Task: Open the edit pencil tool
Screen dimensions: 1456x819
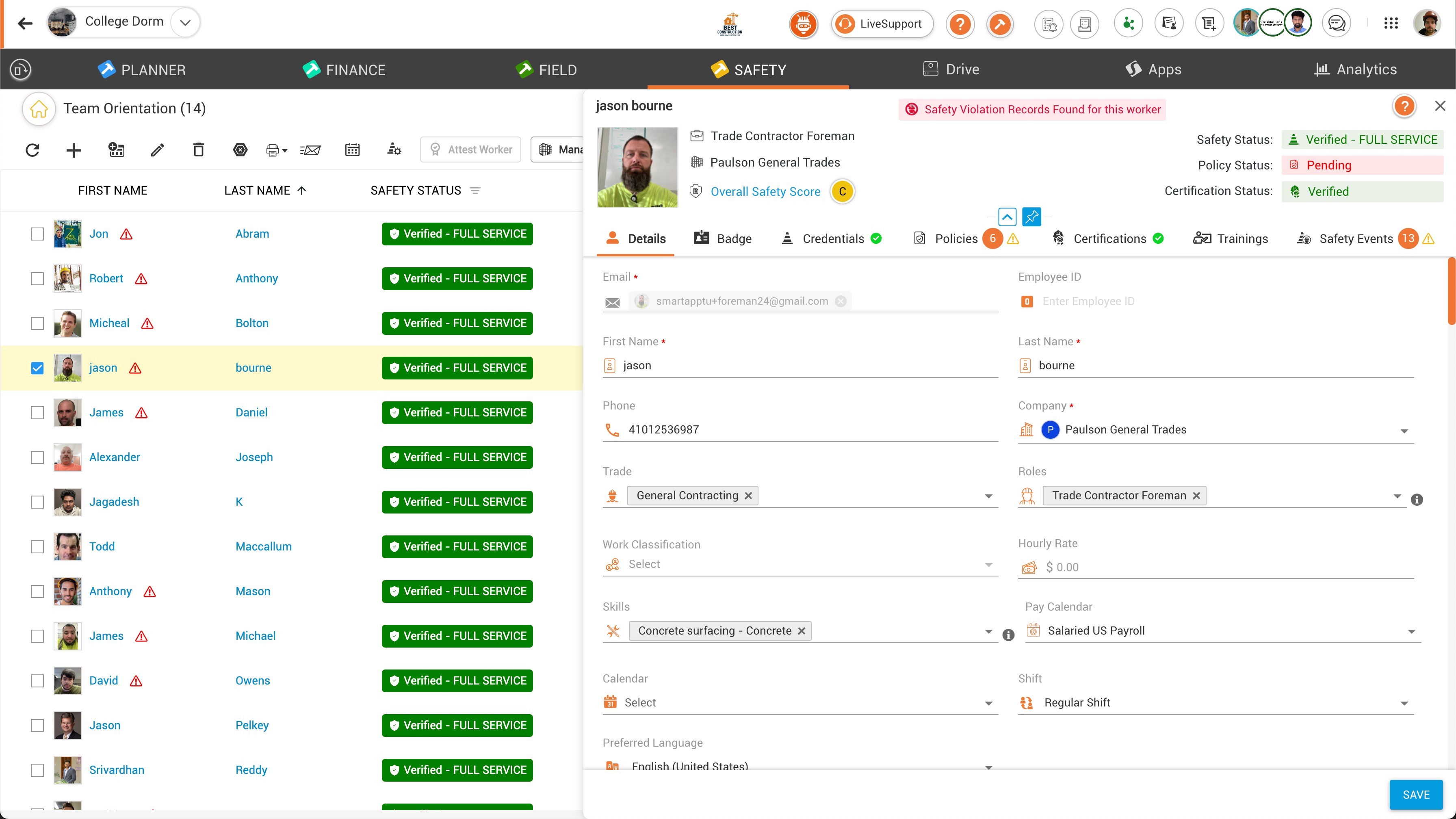Action: point(157,150)
